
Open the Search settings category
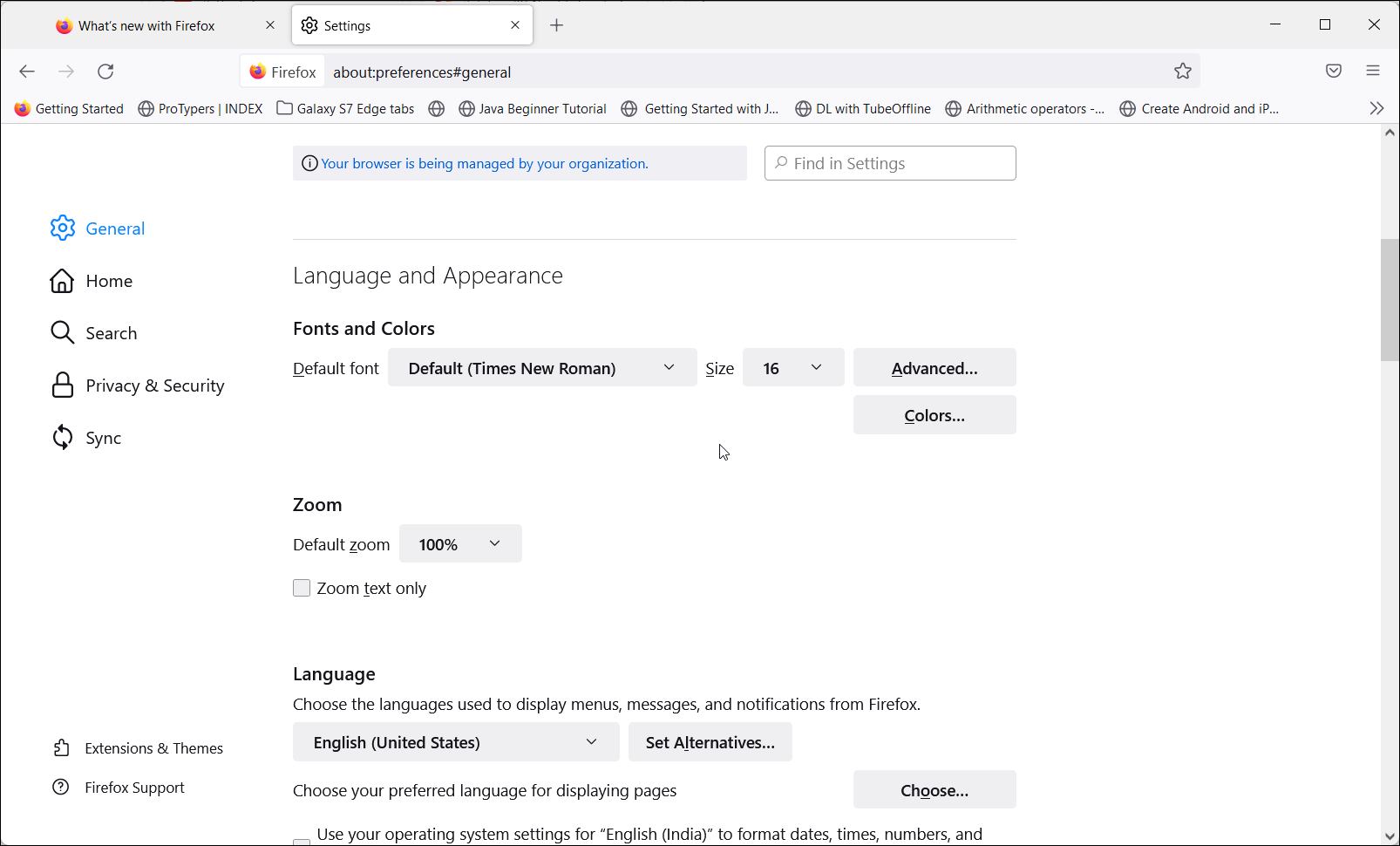[x=111, y=333]
